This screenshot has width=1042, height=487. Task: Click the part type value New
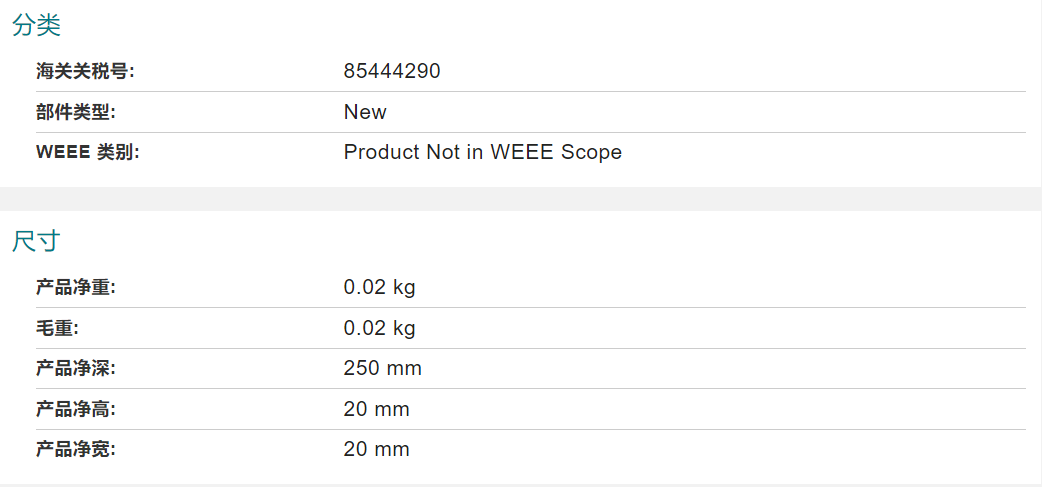365,112
